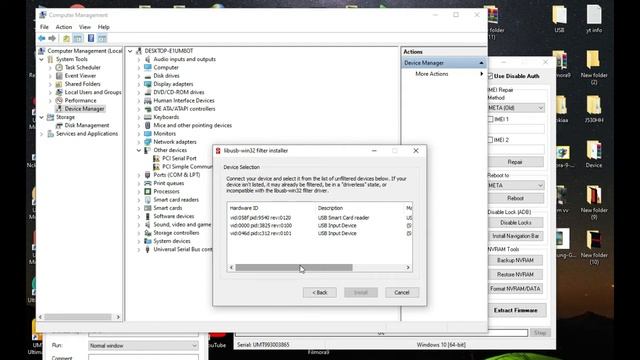Expand Services and Applications node
Viewport: 640px width, 360px height.
[42, 134]
